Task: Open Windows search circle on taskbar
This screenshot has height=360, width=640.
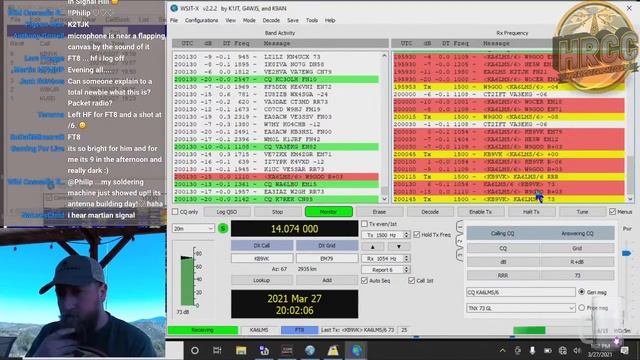Action: tap(195, 350)
